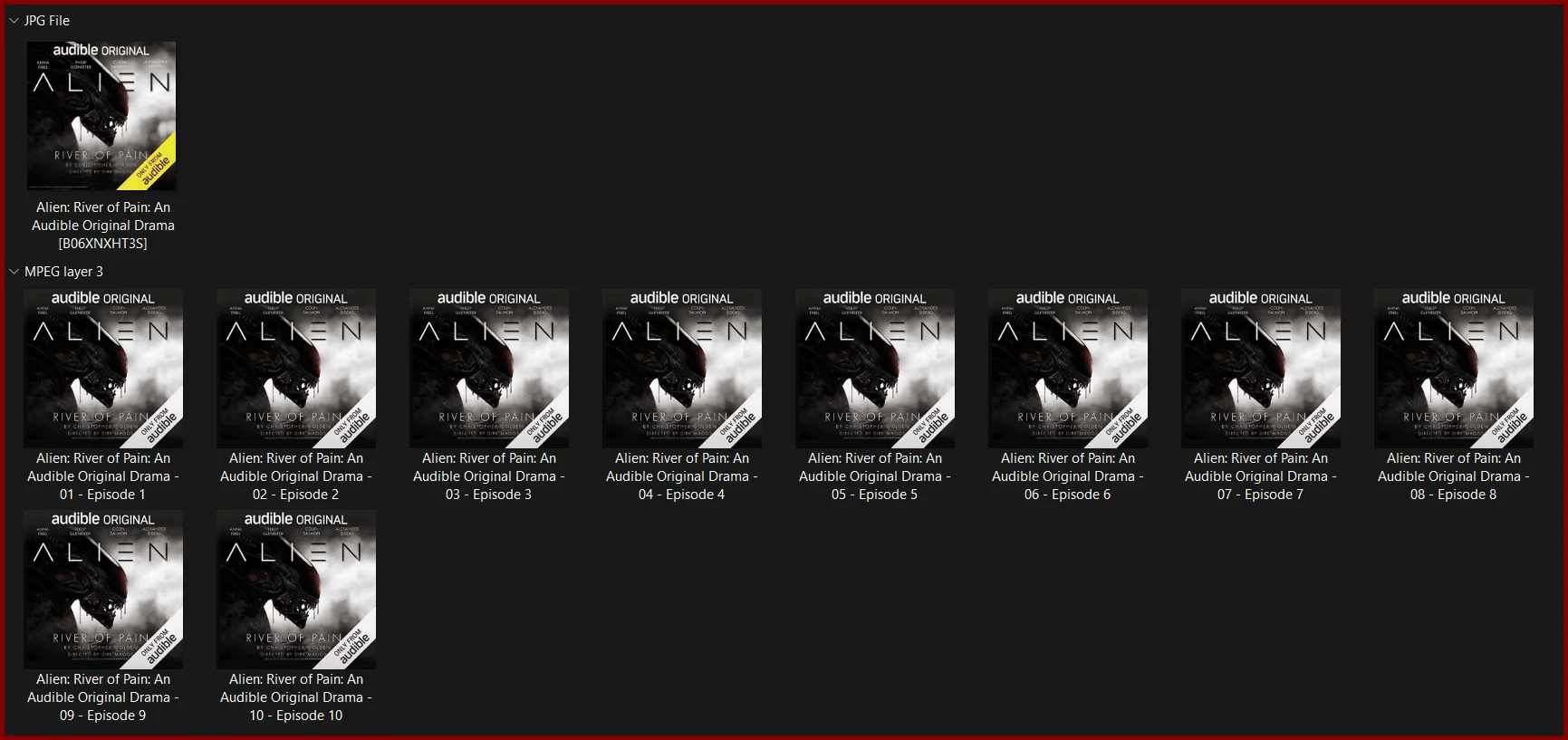Select the Episode 7 album art thumbnail
The width and height of the screenshot is (1568, 740).
point(1261,369)
